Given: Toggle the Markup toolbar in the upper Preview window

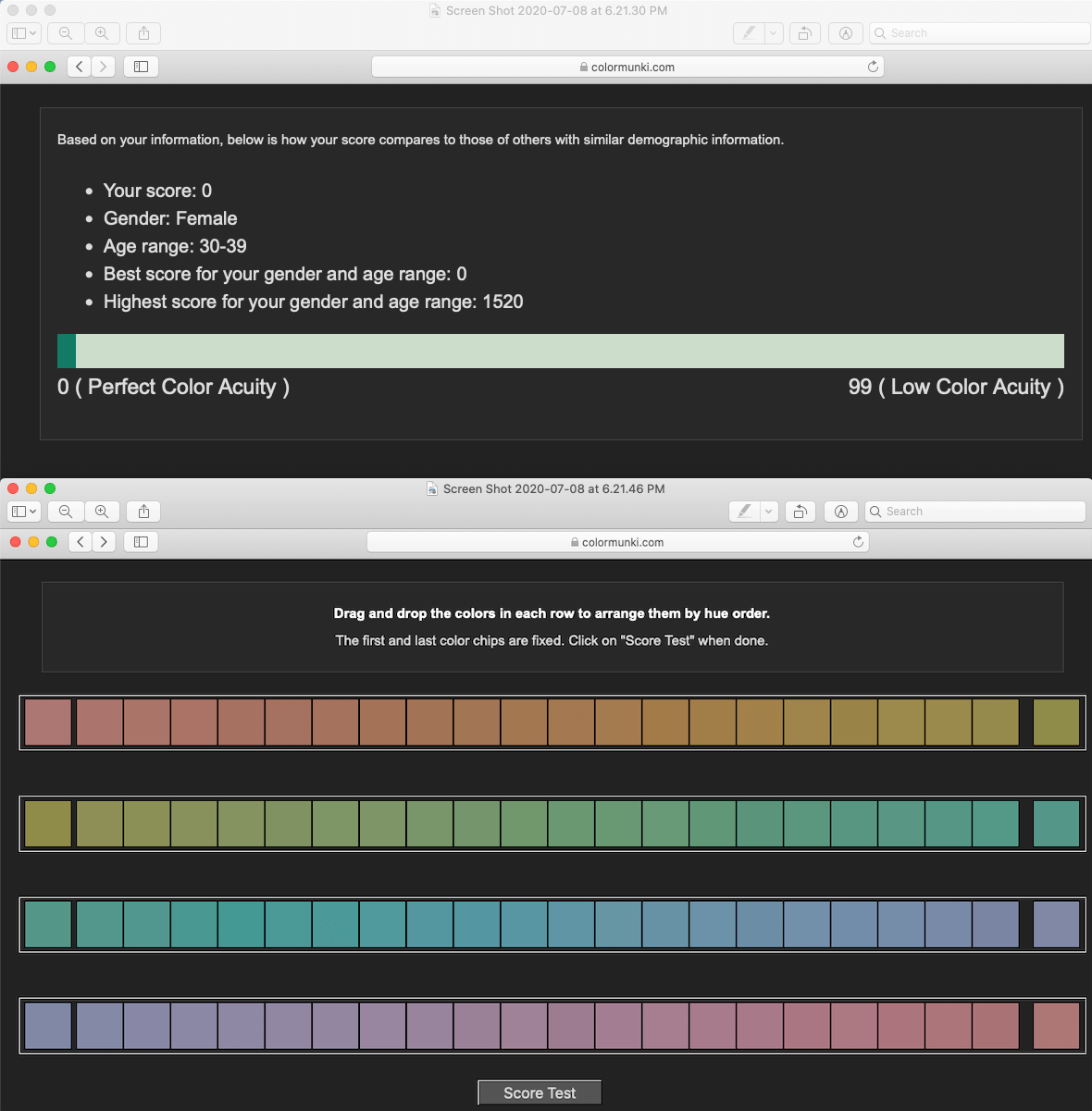Looking at the screenshot, I should [x=845, y=33].
